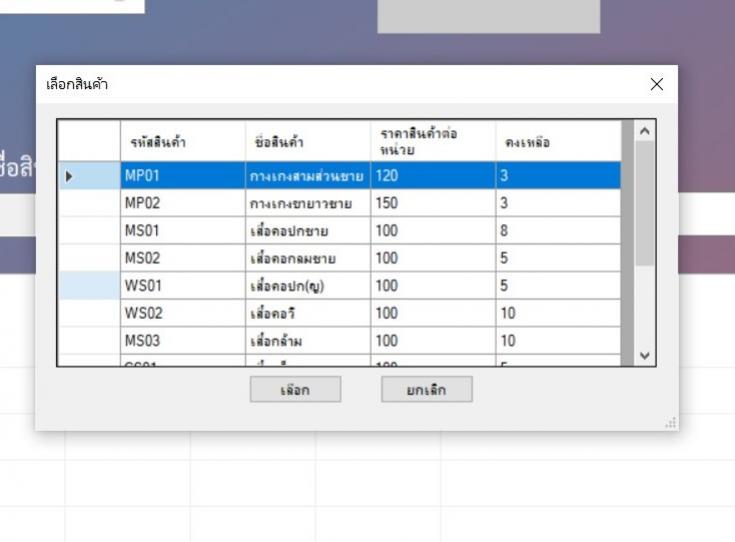
Task: Click product name เสื้อคอปก(ญ)
Action: [308, 286]
